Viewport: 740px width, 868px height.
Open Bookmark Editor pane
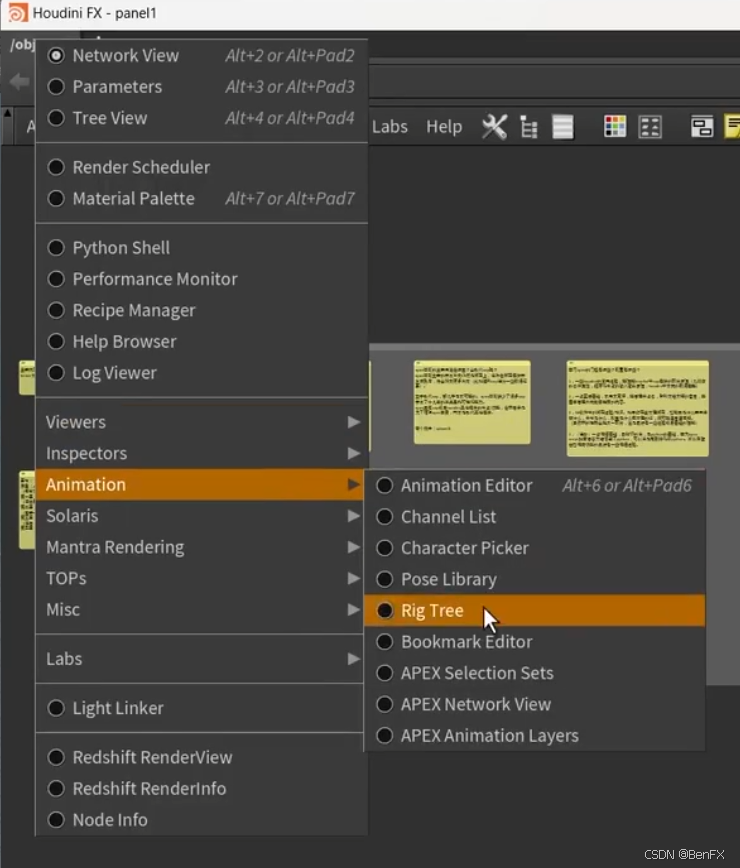tap(535, 642)
